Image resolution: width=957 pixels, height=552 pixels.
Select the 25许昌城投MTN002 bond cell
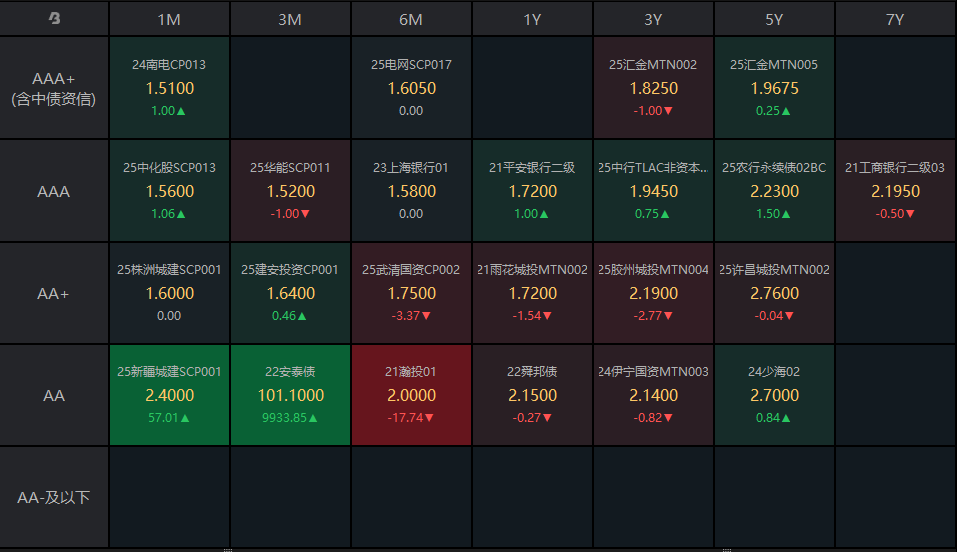click(774, 293)
